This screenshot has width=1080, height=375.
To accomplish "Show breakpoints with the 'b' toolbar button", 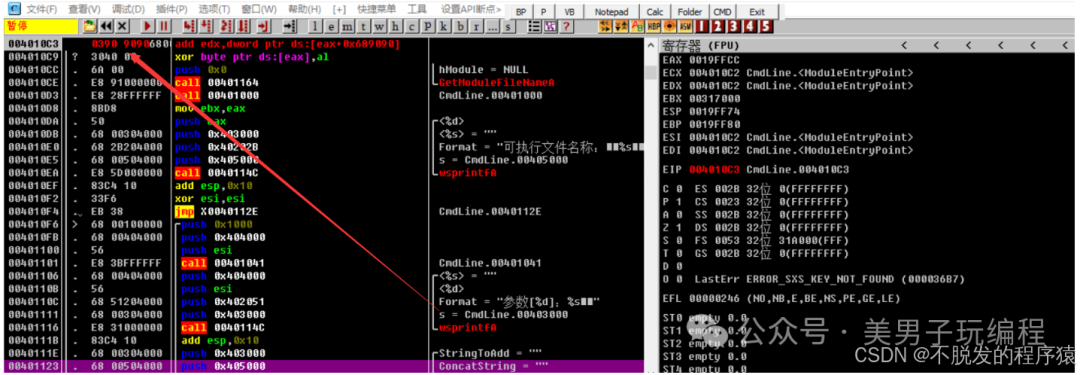I will (459, 26).
